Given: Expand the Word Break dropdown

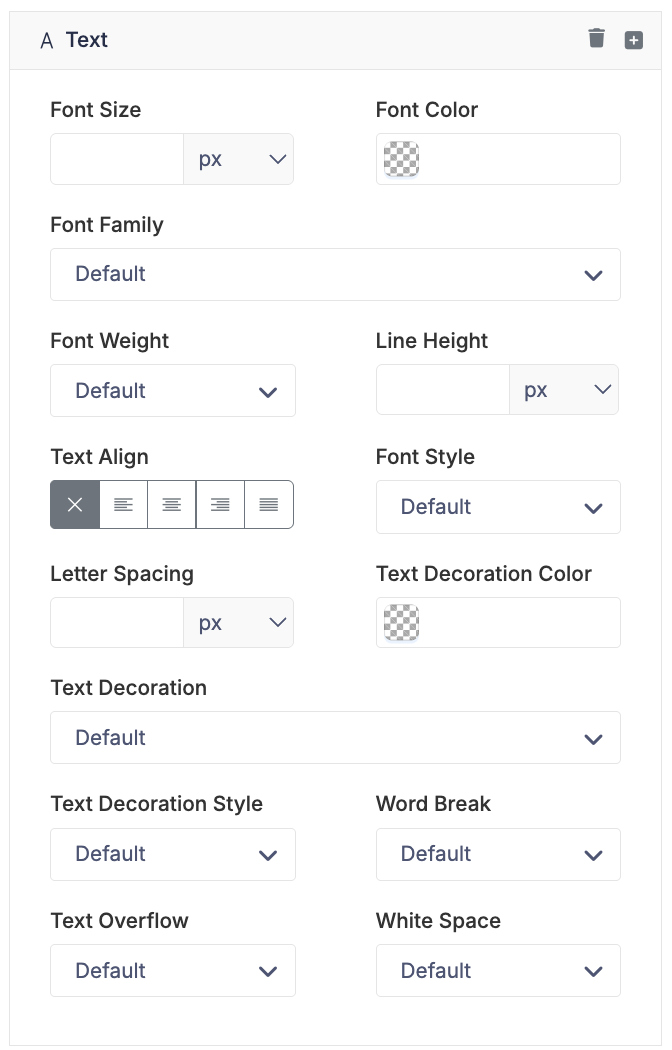Looking at the screenshot, I should (498, 854).
